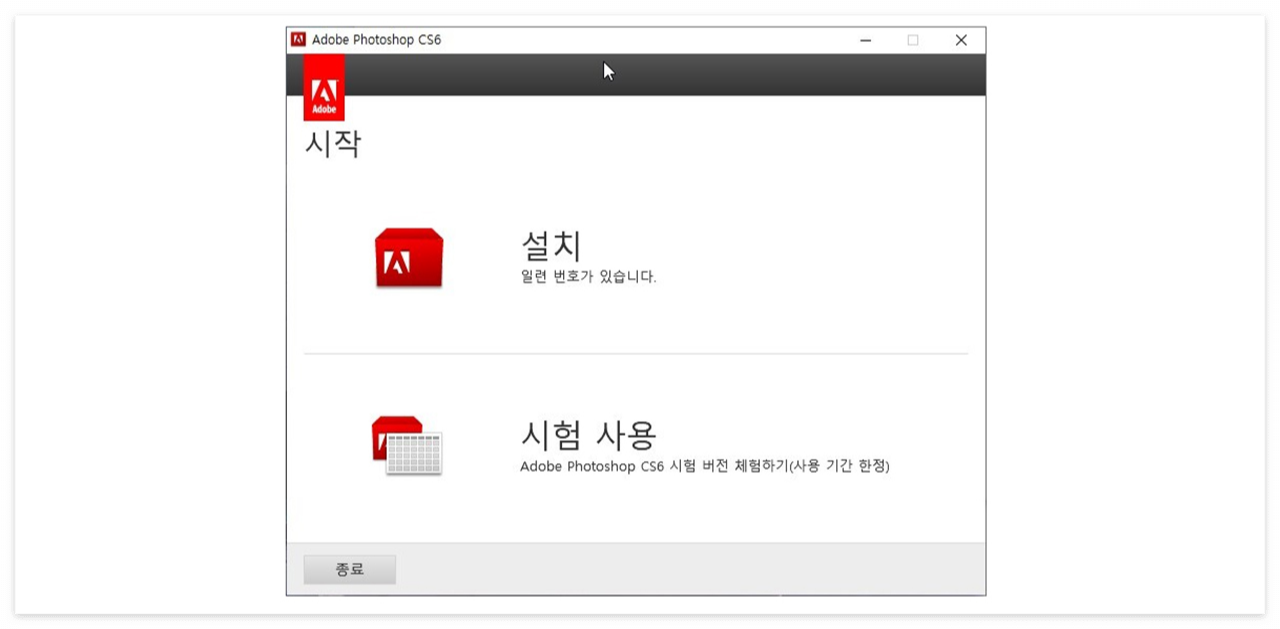Click the Adobe logo in header
Image resolution: width=1280 pixels, height=629 pixels.
tap(324, 88)
